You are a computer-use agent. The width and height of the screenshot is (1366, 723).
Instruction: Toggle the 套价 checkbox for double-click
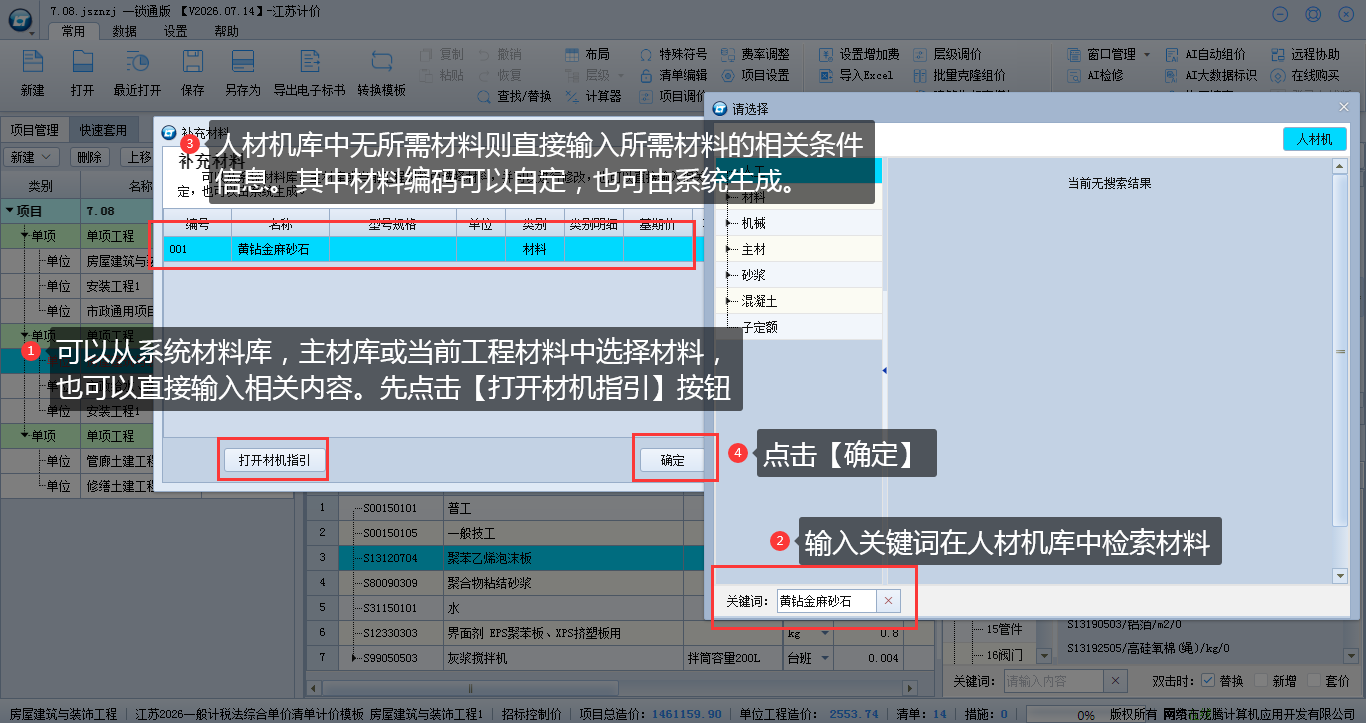[1315, 681]
